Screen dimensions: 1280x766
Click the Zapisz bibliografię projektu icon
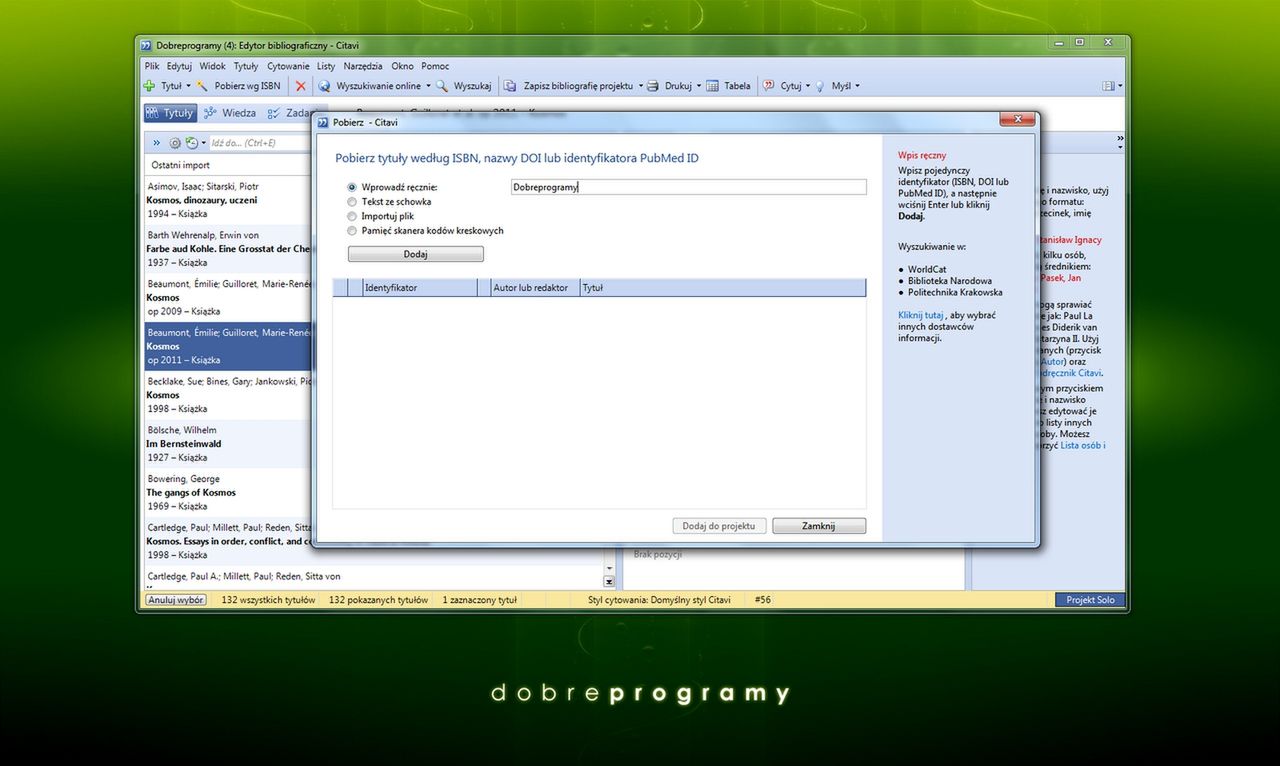click(x=511, y=86)
